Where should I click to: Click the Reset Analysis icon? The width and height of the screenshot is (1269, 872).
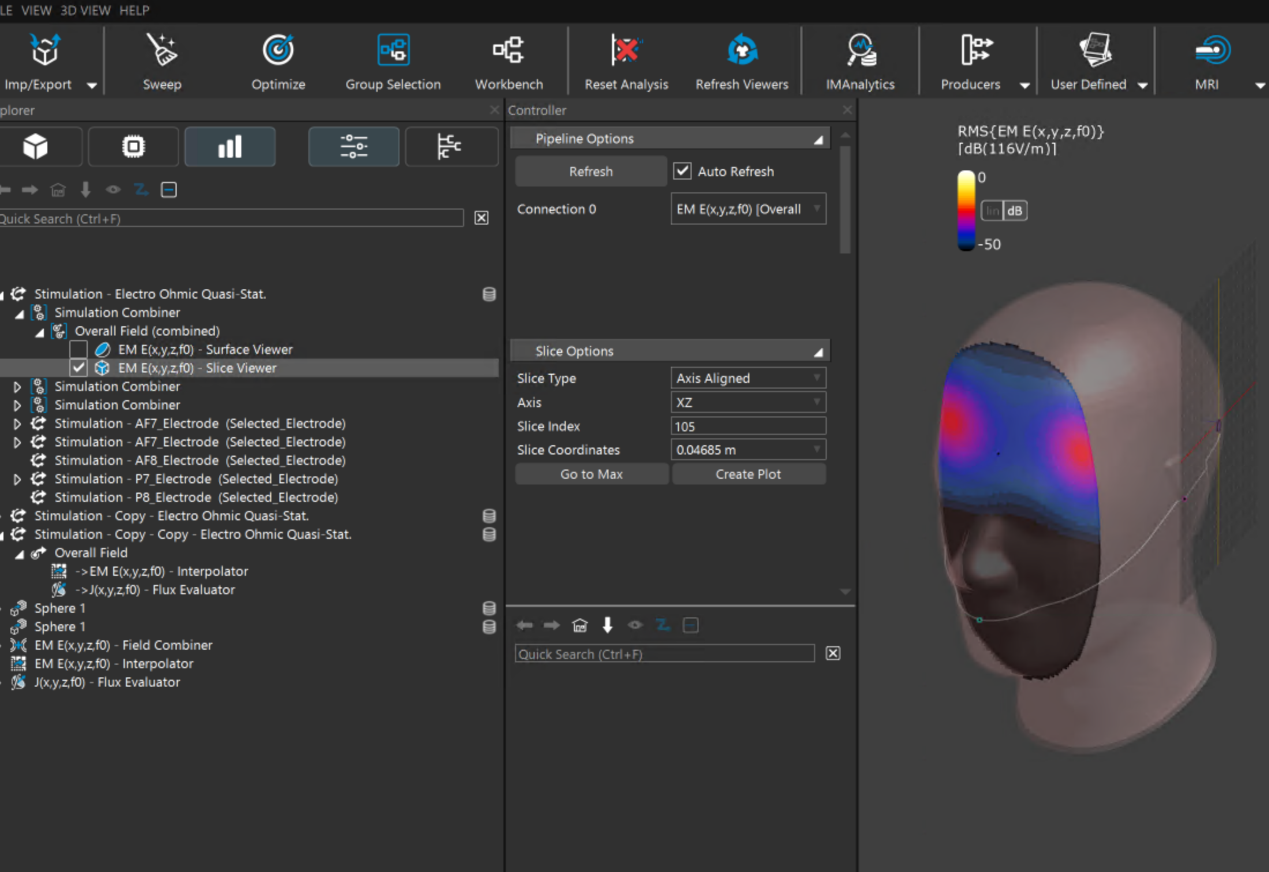click(626, 50)
